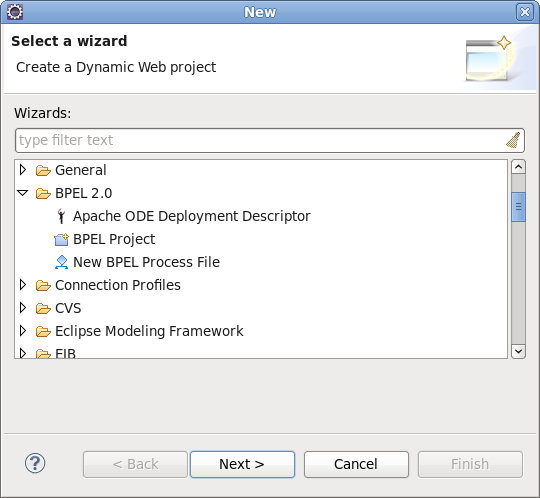Screen dimensions: 540x498
Task: Collapse the BPEL 2.0 category
Action: pos(23,193)
